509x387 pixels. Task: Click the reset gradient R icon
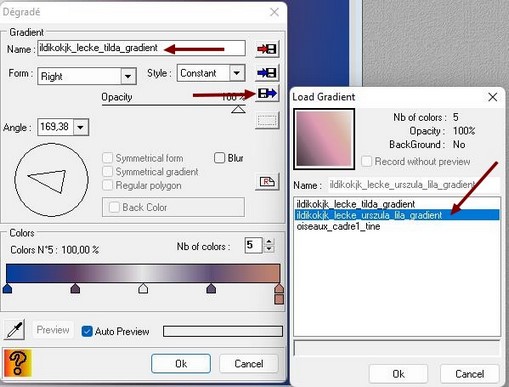tap(267, 182)
